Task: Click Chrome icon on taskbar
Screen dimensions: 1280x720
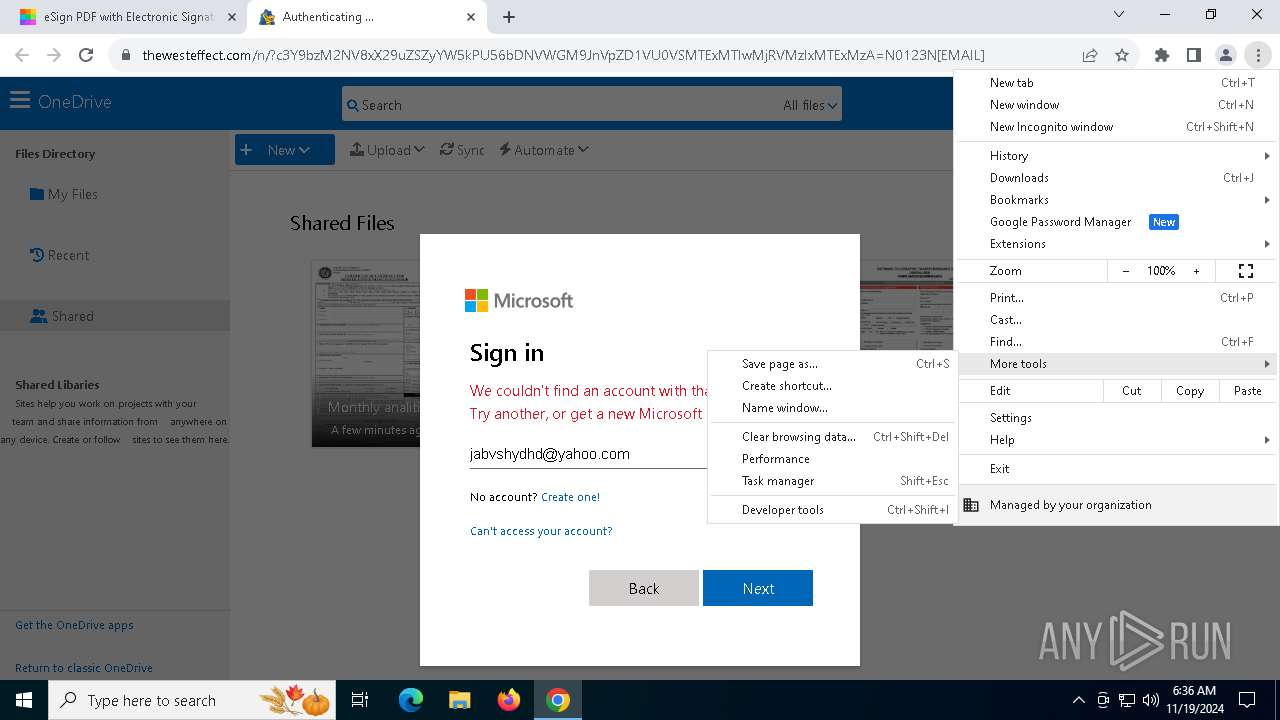Action: [558, 700]
